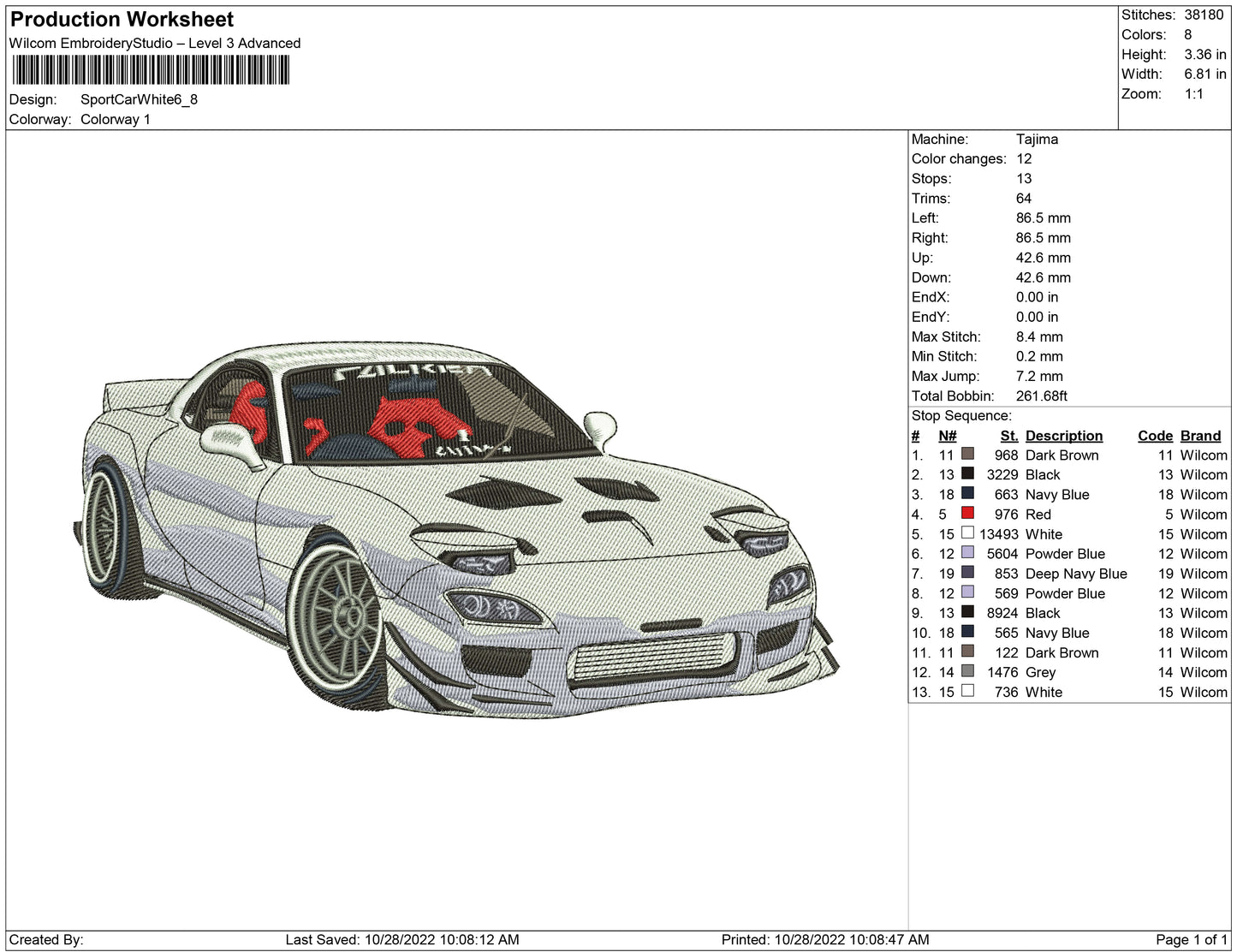
Task: Click the embroidered sports car preview
Action: 456,529
